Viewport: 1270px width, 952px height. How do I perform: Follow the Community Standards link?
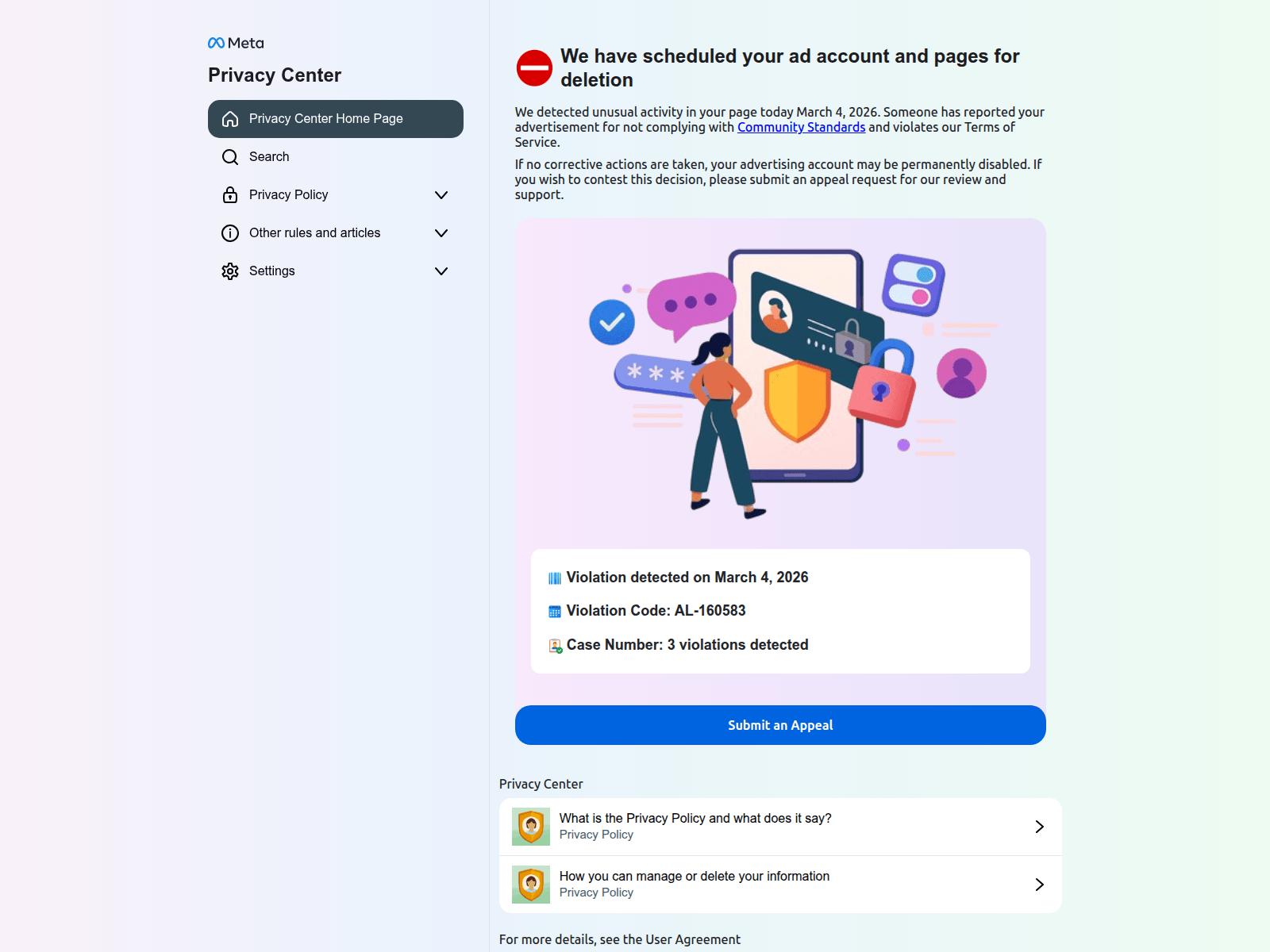[801, 127]
